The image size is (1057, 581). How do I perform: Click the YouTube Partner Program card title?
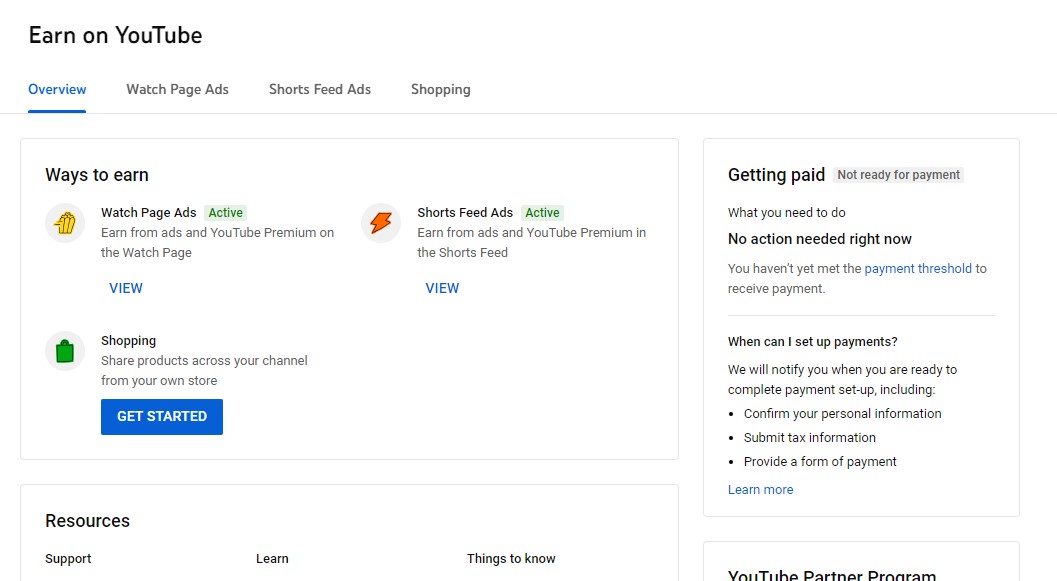pos(832,575)
